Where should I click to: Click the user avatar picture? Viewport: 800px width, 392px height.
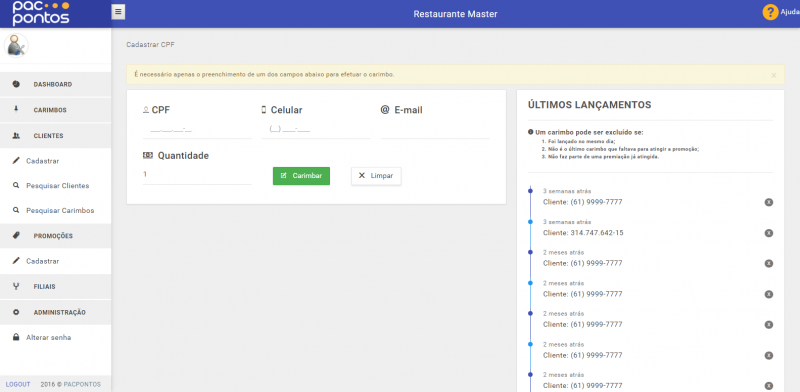pyautogui.click(x=16, y=46)
